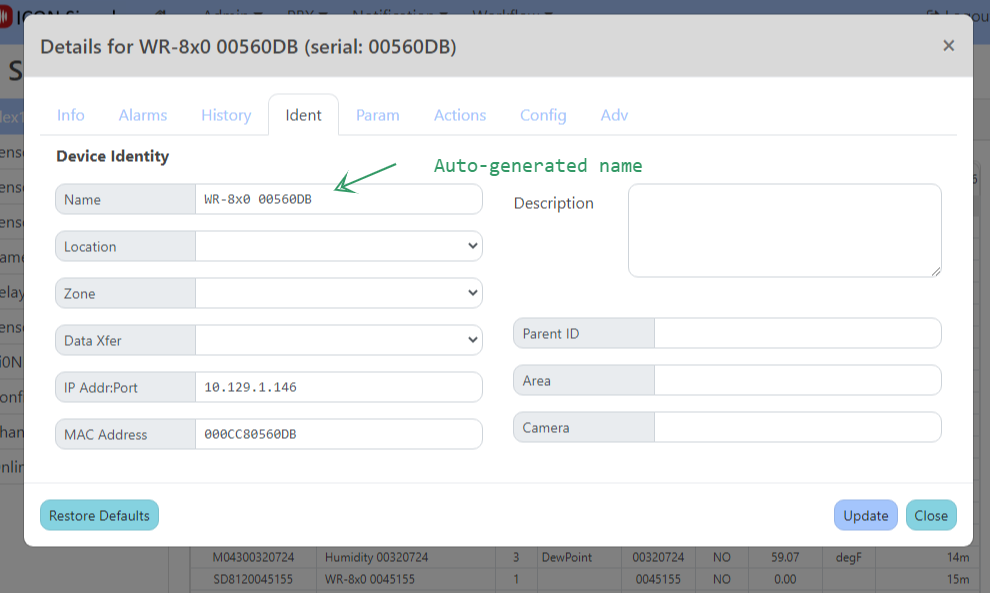990x593 pixels.
Task: Expand the Location dropdown
Action: coord(338,246)
